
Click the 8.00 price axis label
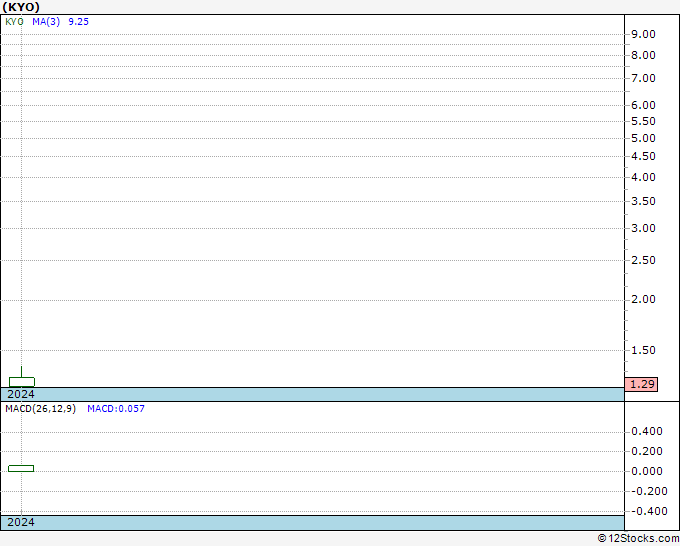coord(643,56)
